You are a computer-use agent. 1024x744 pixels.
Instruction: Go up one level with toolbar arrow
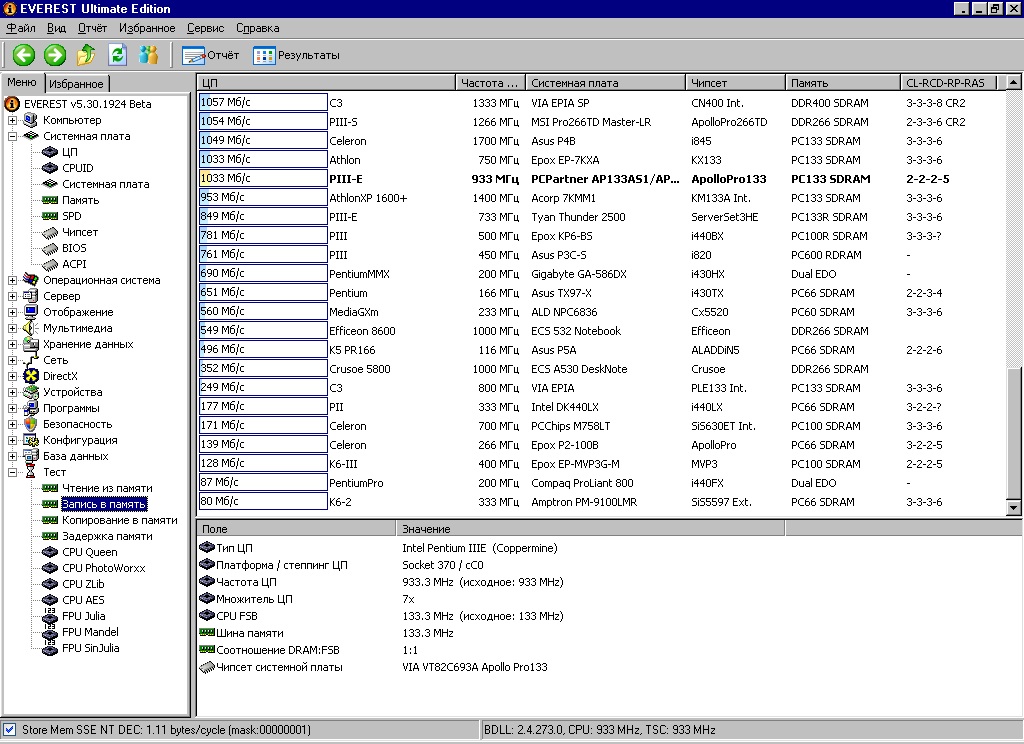[87, 55]
